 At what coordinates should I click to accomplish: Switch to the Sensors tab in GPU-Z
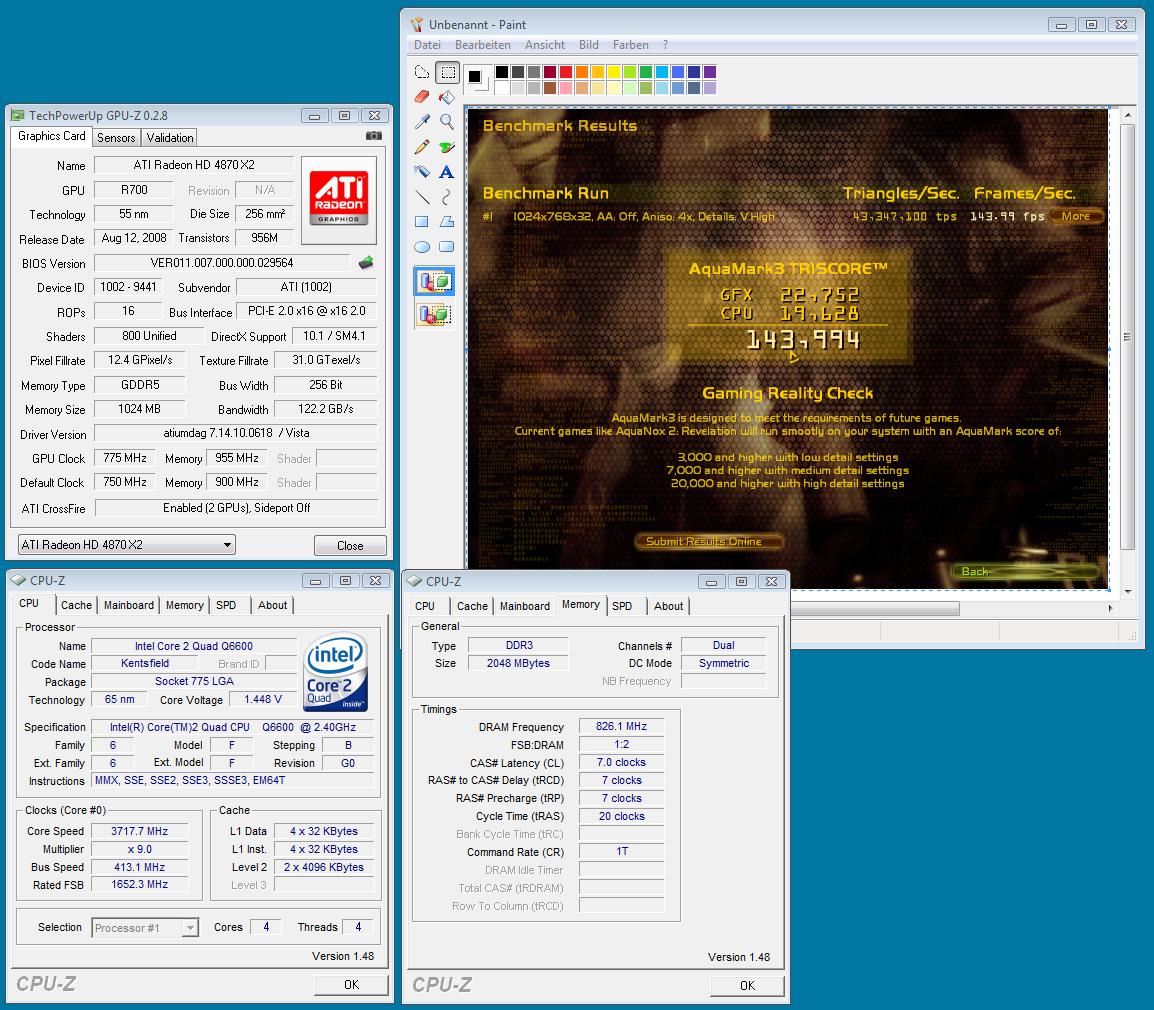[x=116, y=138]
